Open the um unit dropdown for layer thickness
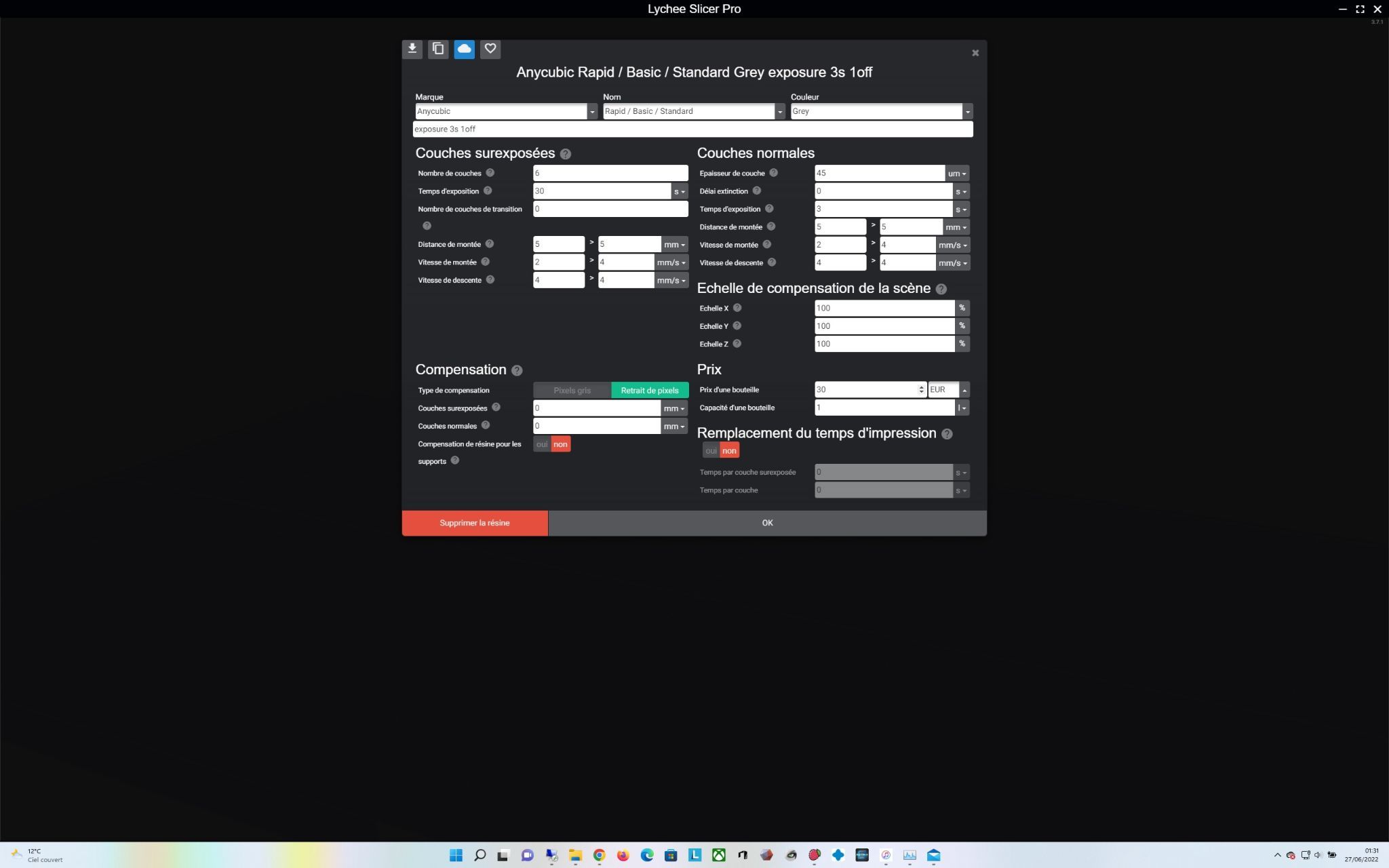This screenshot has width=1389, height=868. tap(957, 174)
